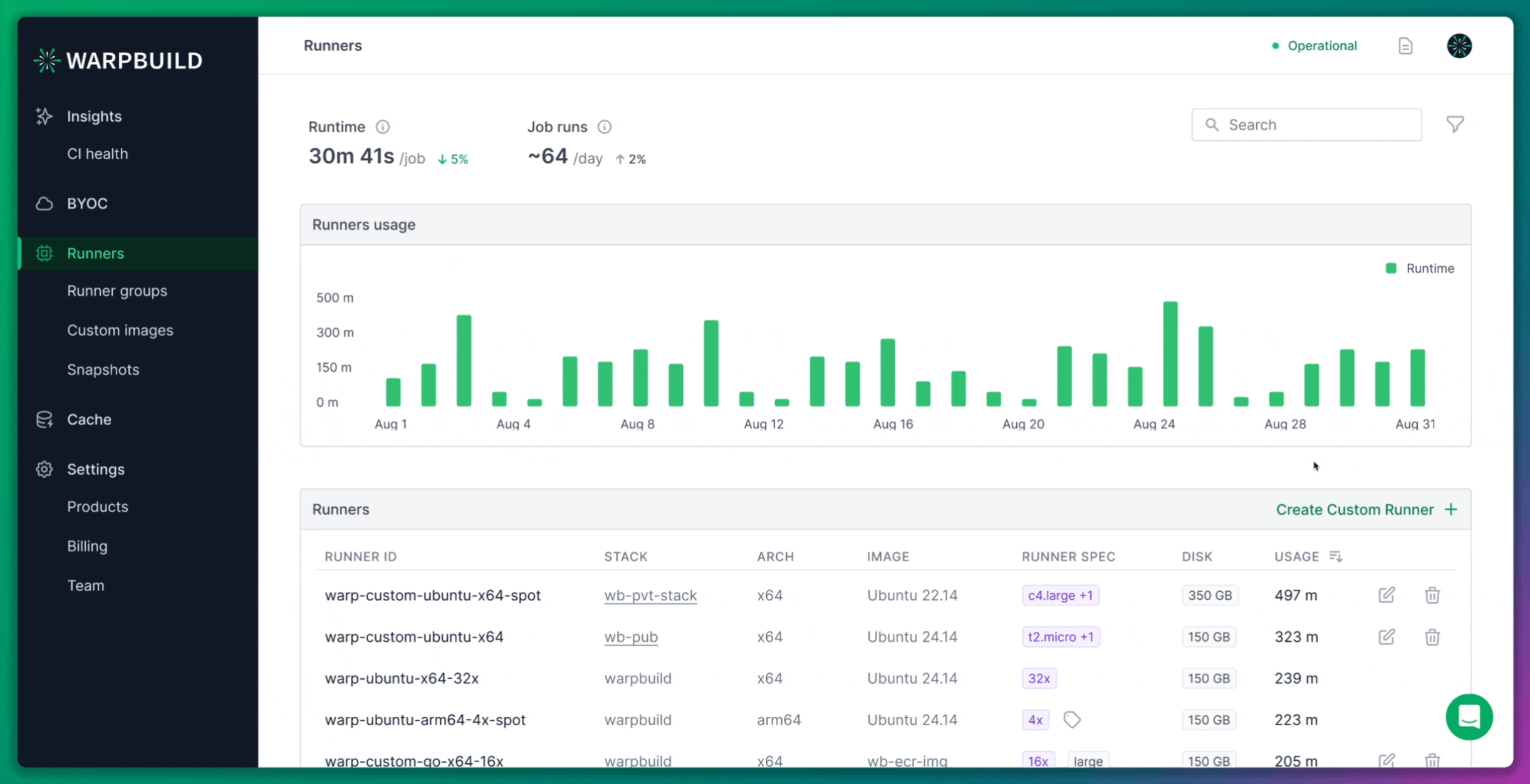Delete the warp-ubuntu-x64-32x runner
The width and height of the screenshot is (1530, 784).
point(1433,678)
